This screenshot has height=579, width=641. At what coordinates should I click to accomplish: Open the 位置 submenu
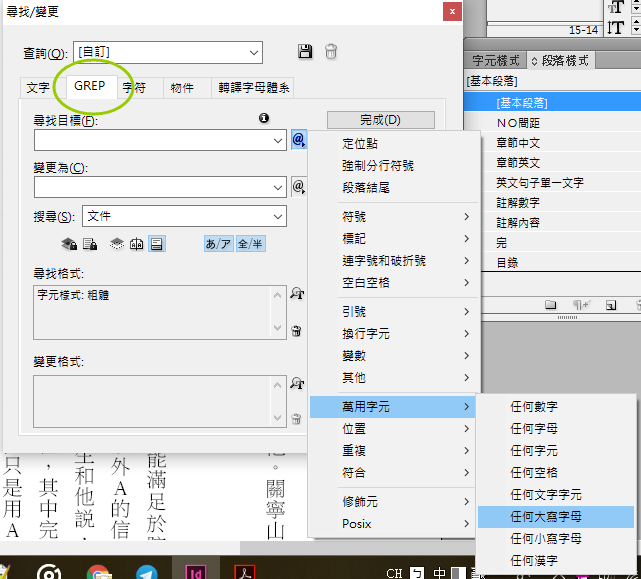coord(391,428)
